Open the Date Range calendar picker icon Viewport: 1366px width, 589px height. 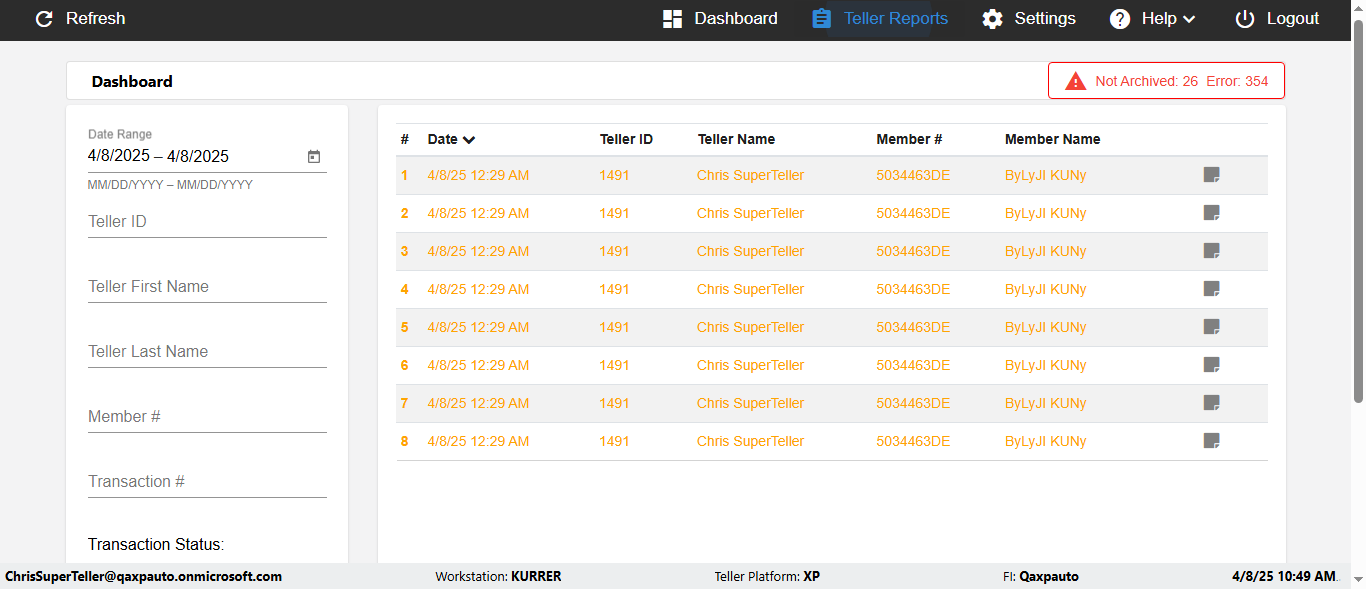coord(314,156)
